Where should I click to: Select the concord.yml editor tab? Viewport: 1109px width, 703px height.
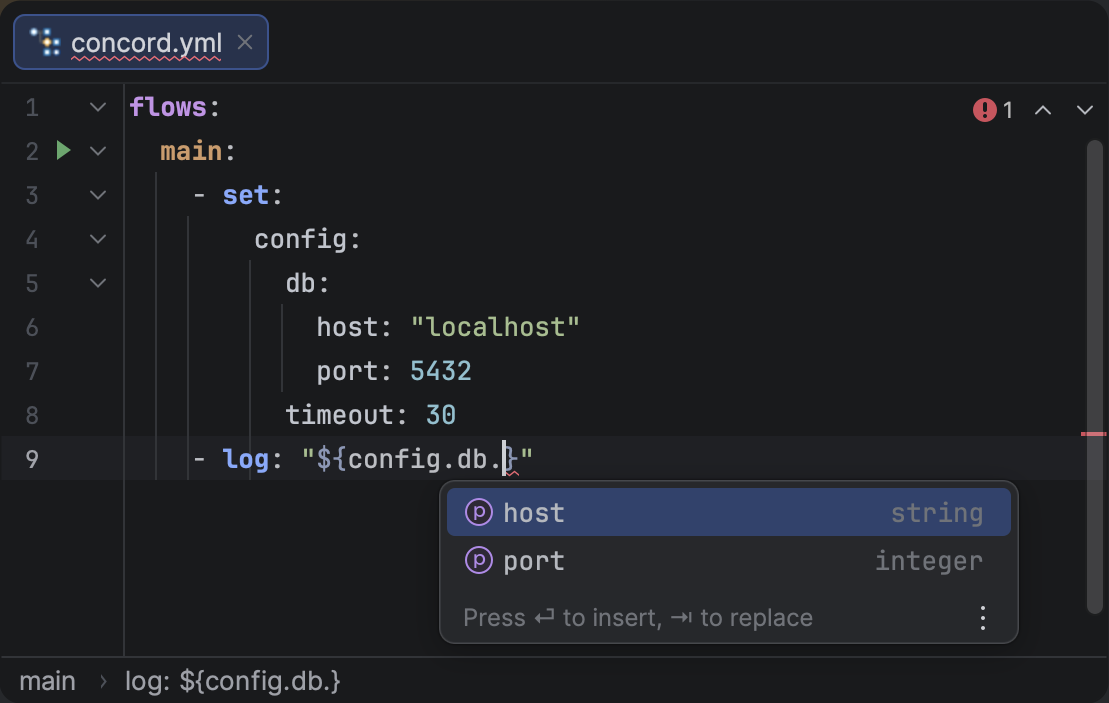[x=146, y=43]
